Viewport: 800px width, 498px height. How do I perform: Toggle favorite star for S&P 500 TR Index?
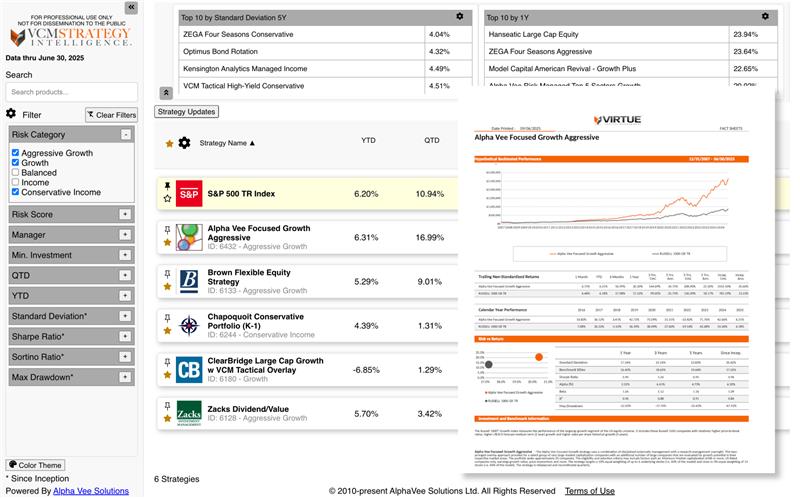click(167, 199)
